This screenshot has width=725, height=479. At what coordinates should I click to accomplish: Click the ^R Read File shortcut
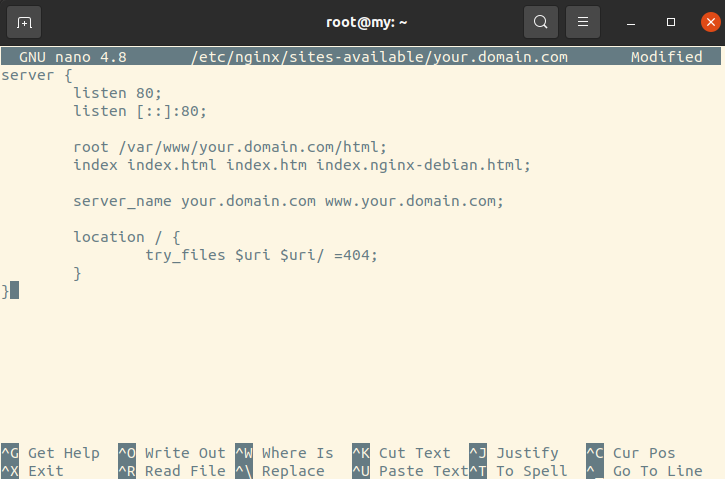pyautogui.click(x=172, y=471)
